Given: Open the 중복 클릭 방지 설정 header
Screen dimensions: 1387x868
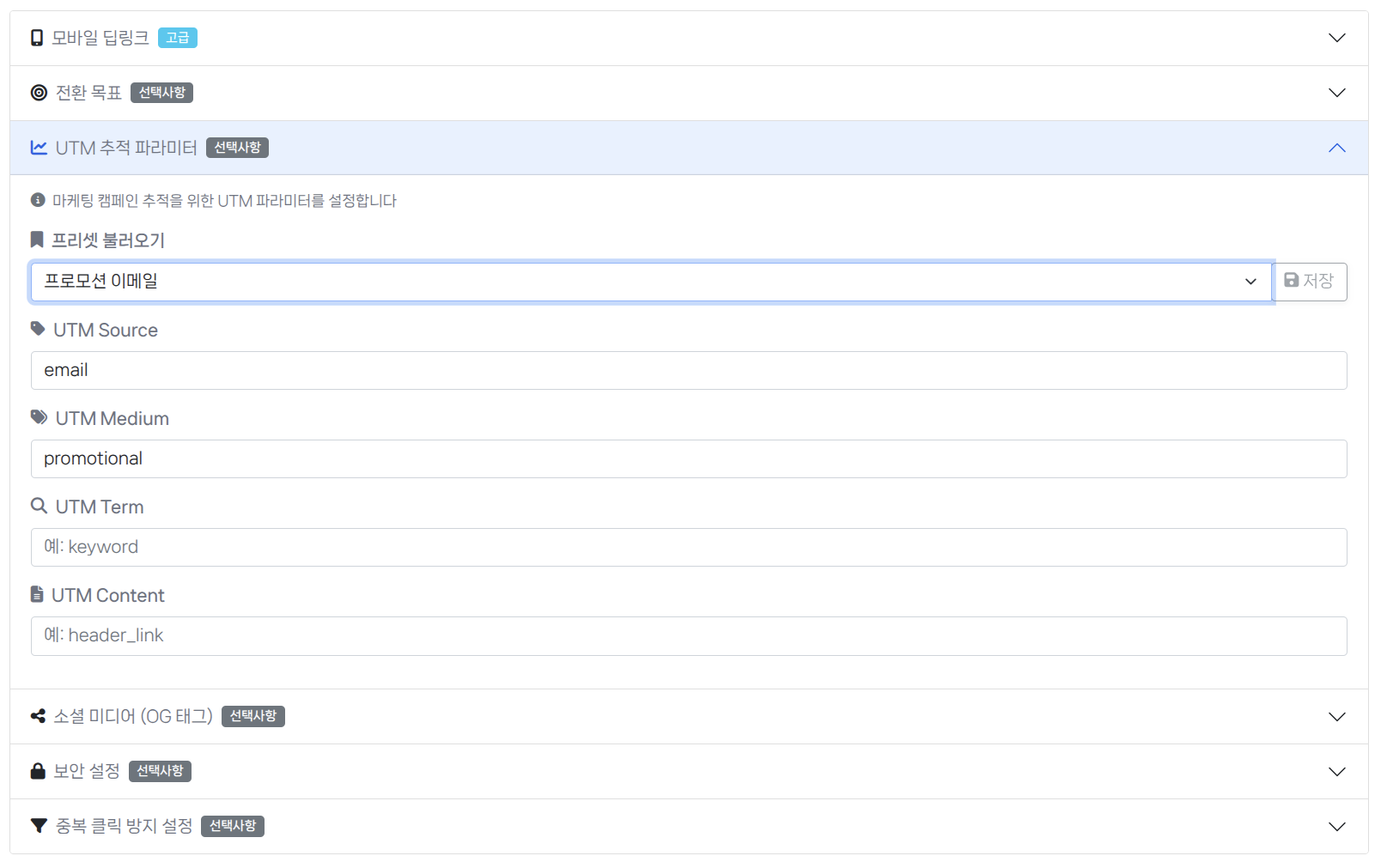Looking at the screenshot, I should tap(125, 826).
